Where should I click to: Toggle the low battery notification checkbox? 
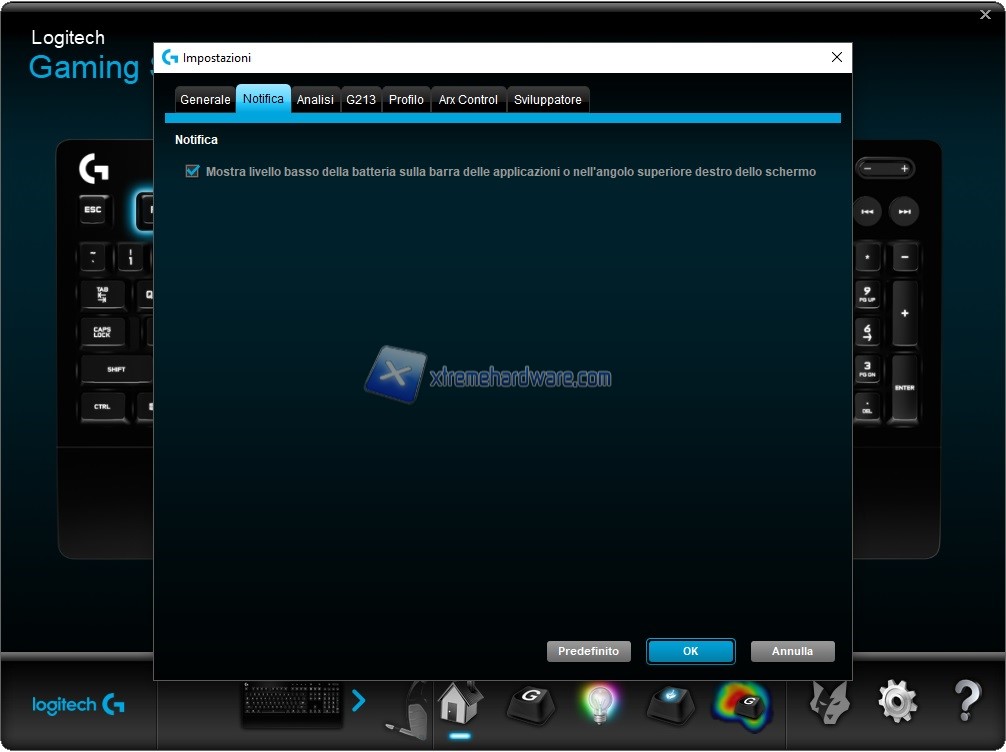192,172
